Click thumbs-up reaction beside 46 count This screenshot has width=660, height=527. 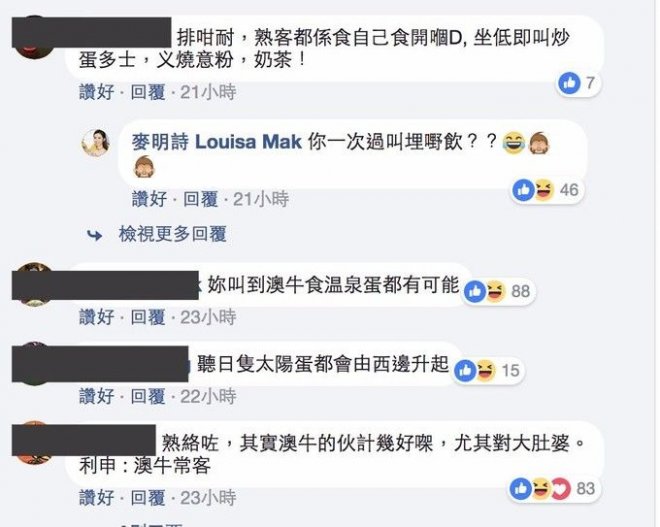(x=523, y=190)
